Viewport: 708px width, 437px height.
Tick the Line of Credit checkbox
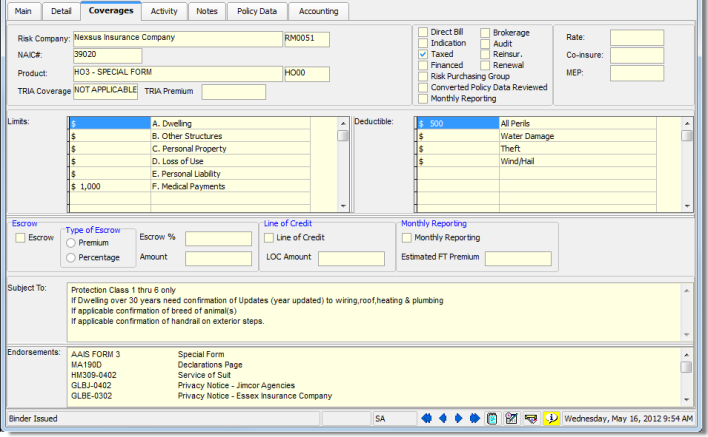268,238
